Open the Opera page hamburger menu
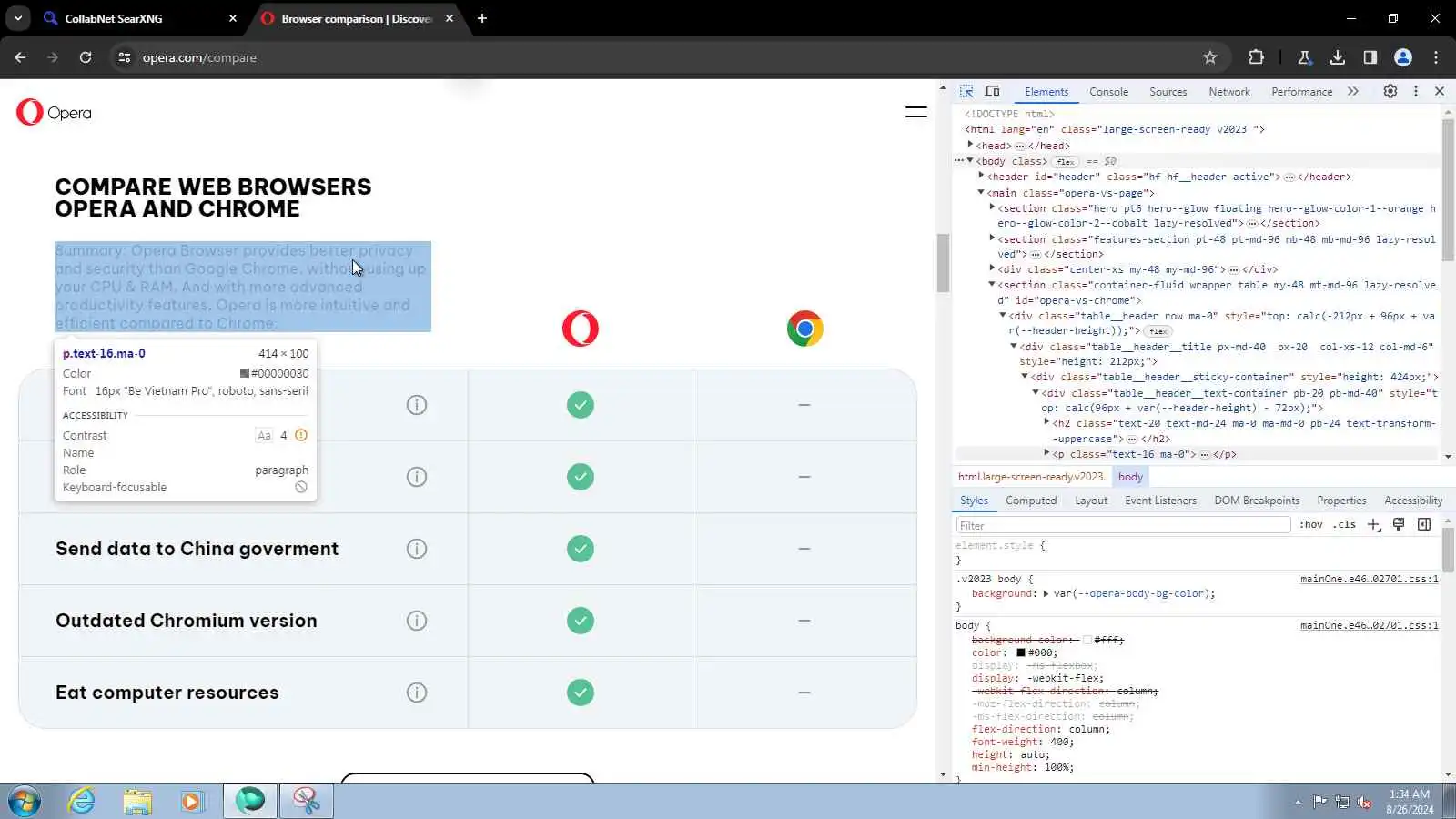The width and height of the screenshot is (1456, 819). (x=915, y=112)
